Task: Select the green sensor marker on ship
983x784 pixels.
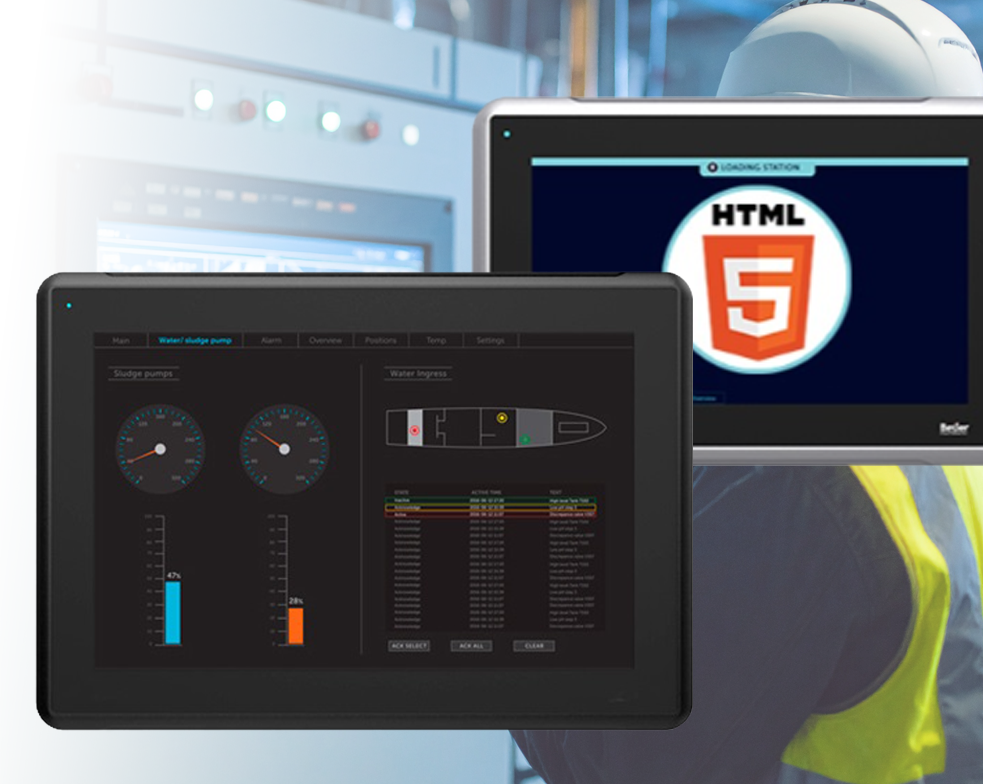Action: 525,439
